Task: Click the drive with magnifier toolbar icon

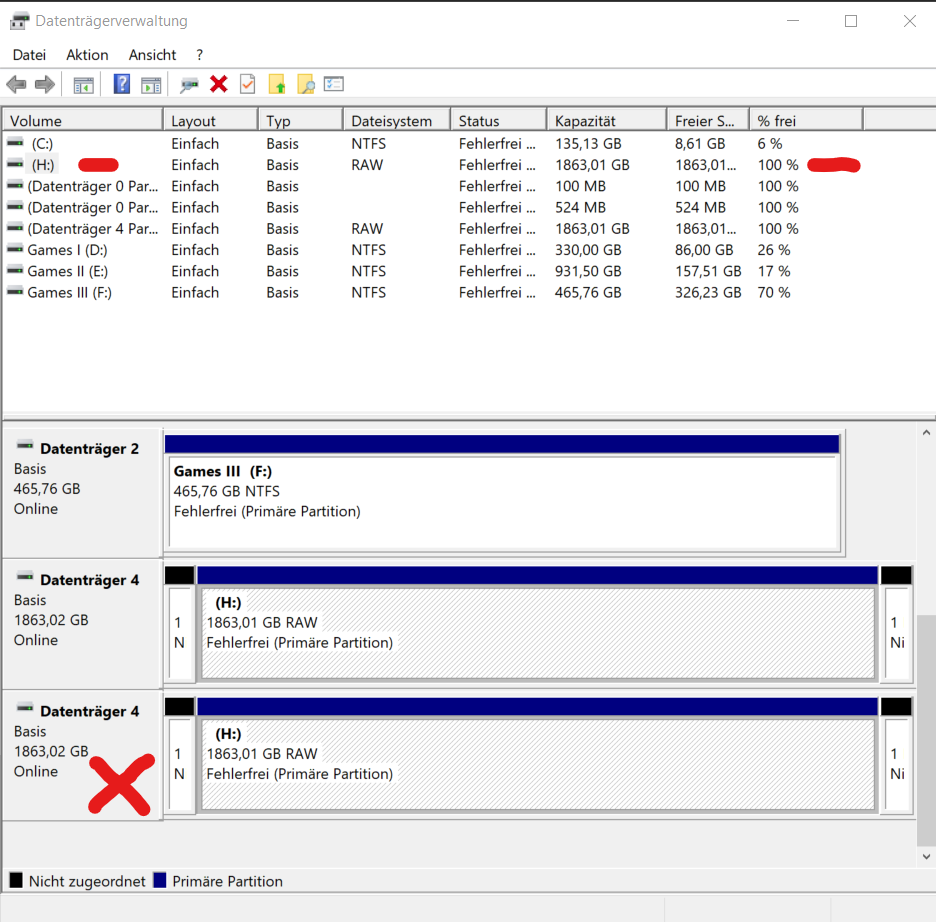Action: [x=189, y=85]
